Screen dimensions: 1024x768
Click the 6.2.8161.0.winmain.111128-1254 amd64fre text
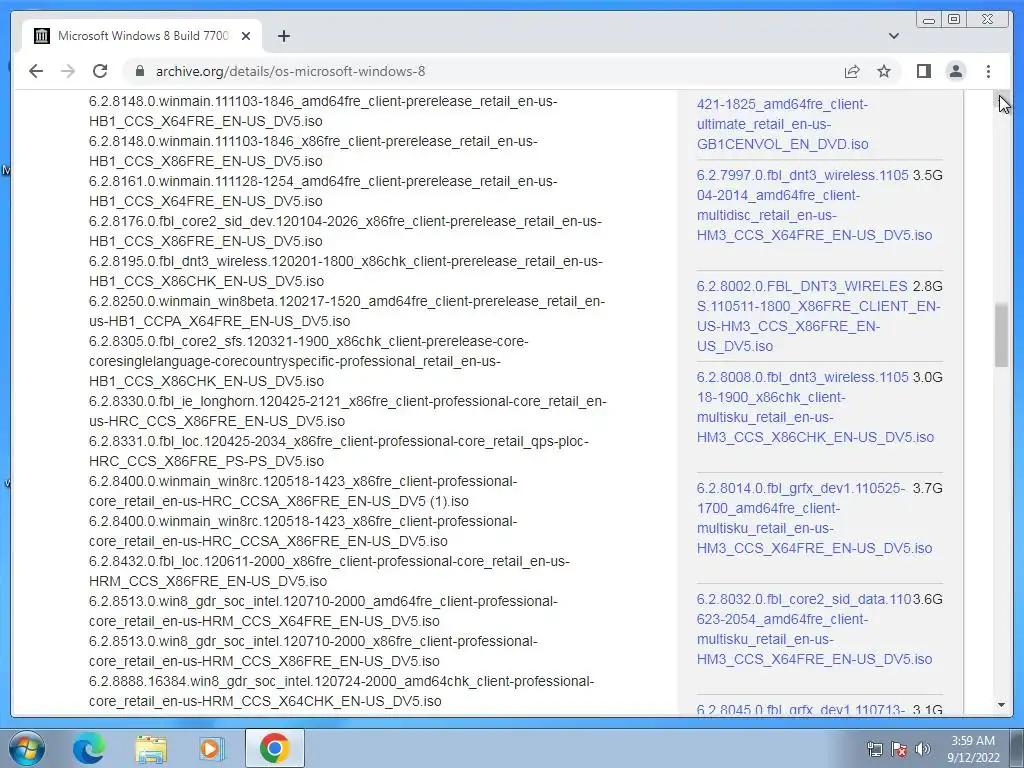(323, 191)
